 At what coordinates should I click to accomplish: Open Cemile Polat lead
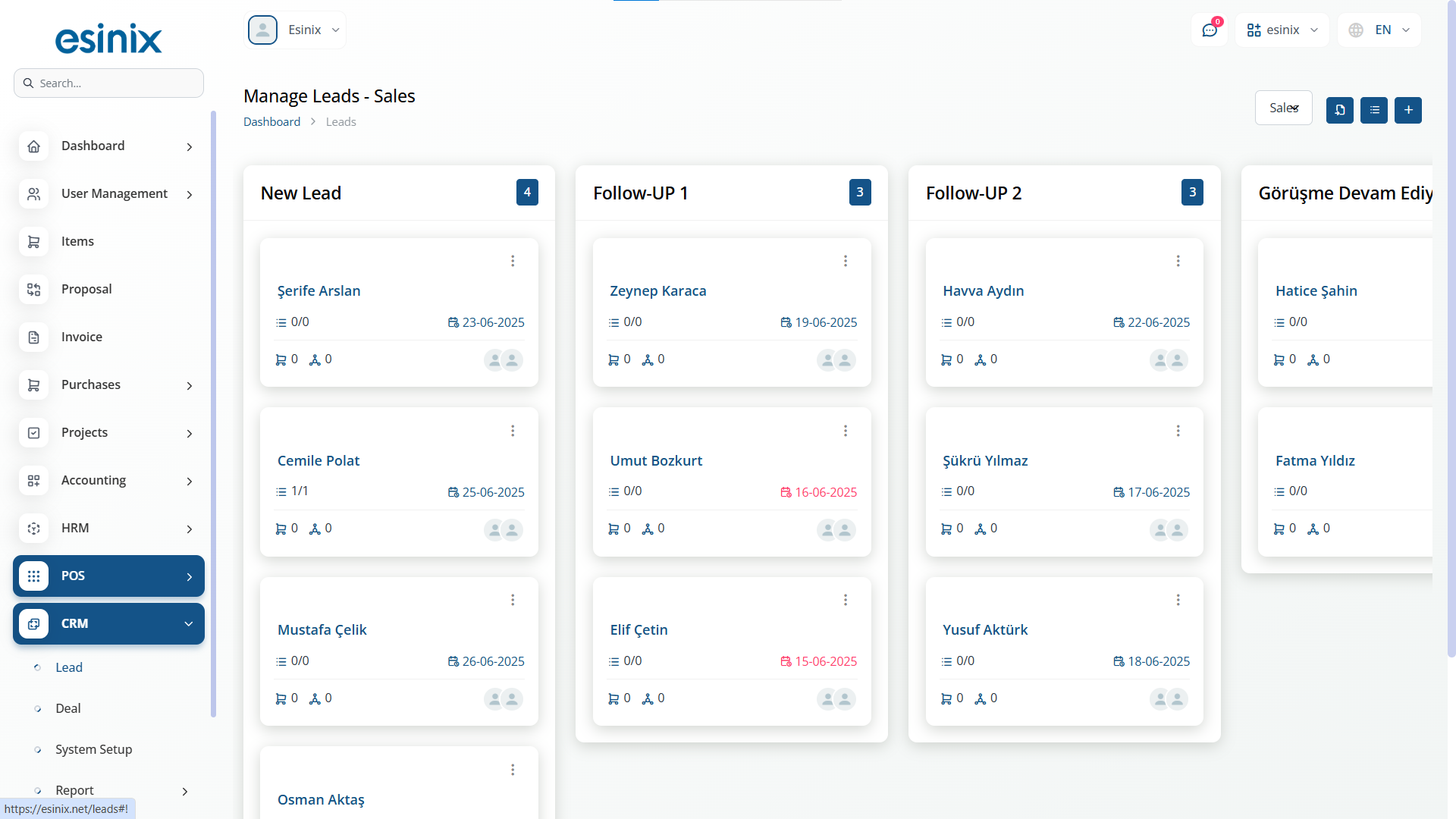pyautogui.click(x=318, y=460)
